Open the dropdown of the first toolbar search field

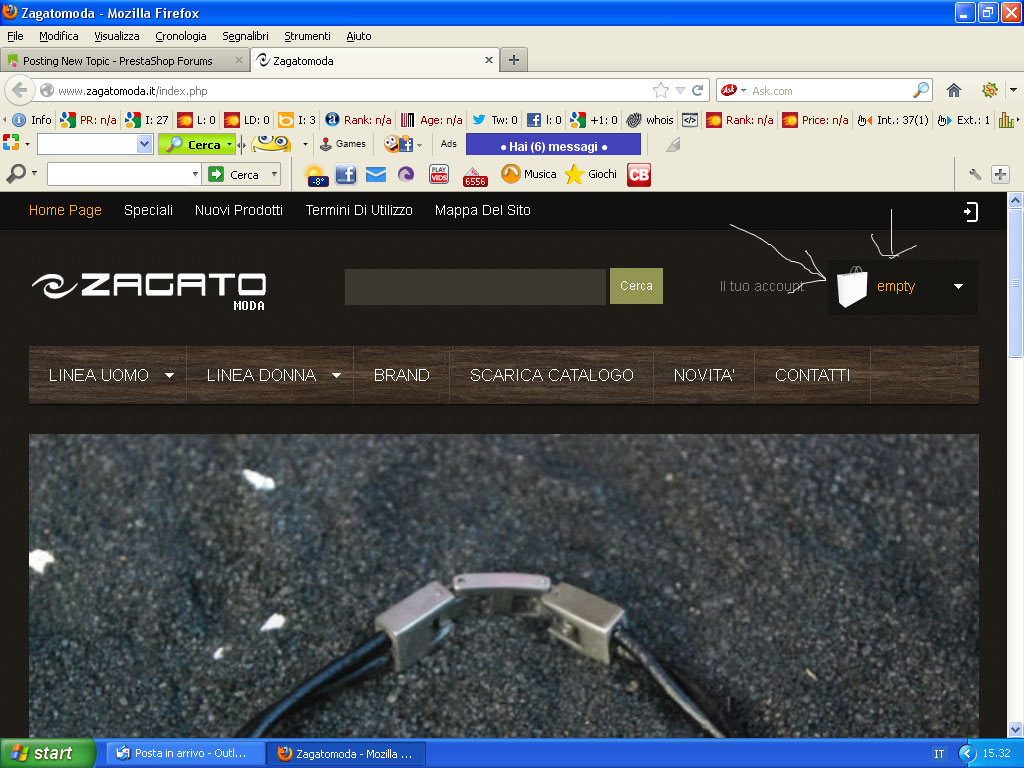pos(144,144)
